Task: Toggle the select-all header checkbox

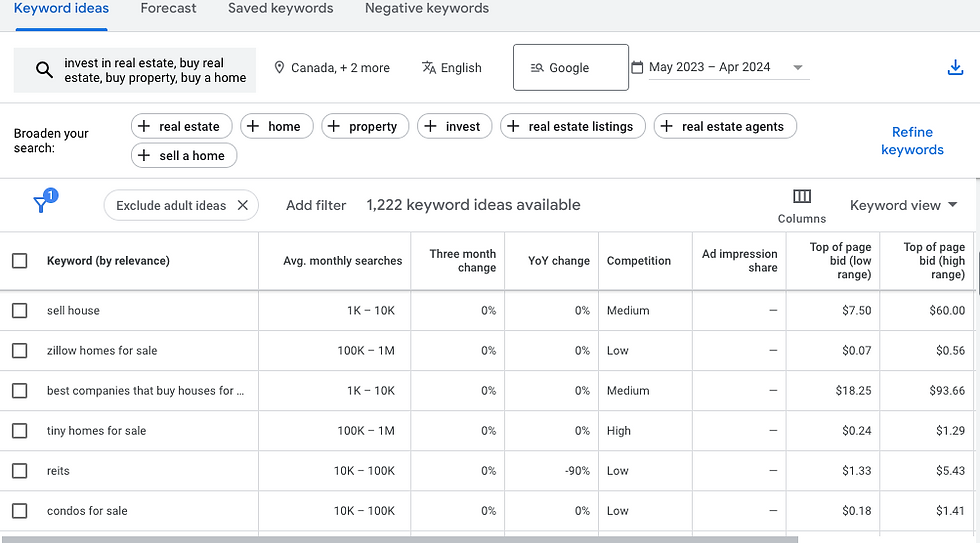Action: coord(19,261)
